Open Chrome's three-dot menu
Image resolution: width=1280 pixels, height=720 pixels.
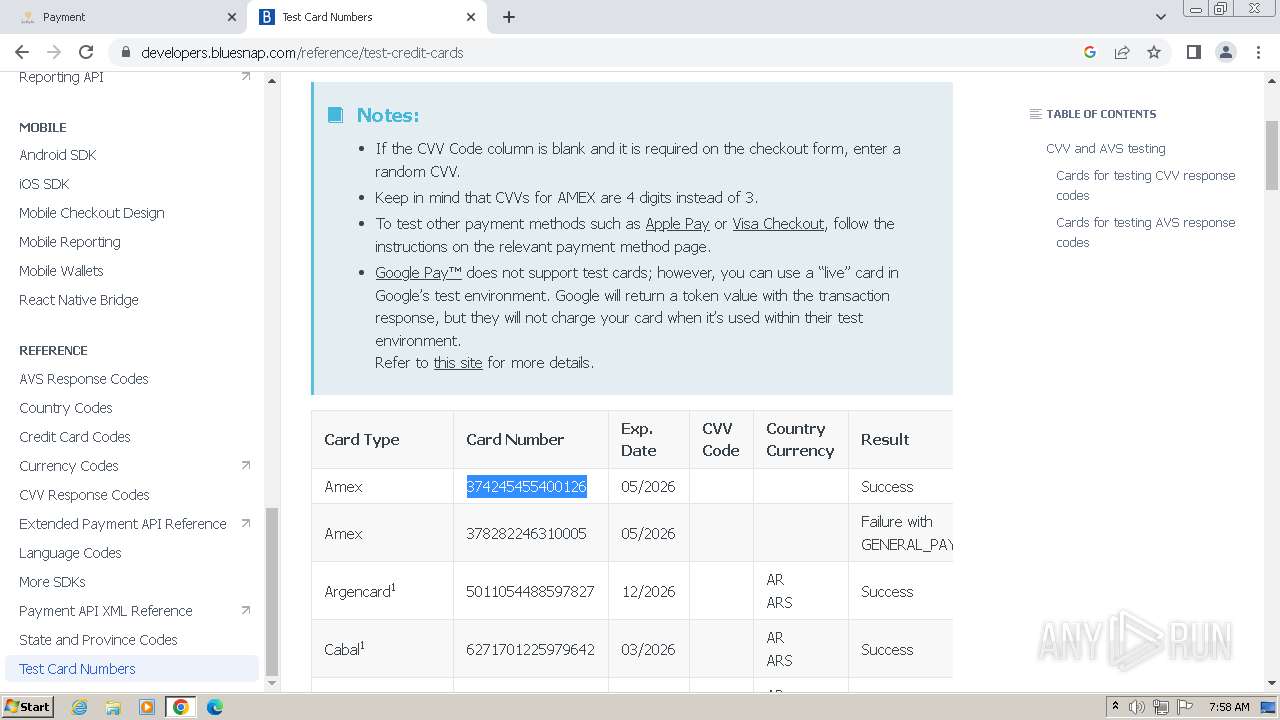pyautogui.click(x=1257, y=52)
